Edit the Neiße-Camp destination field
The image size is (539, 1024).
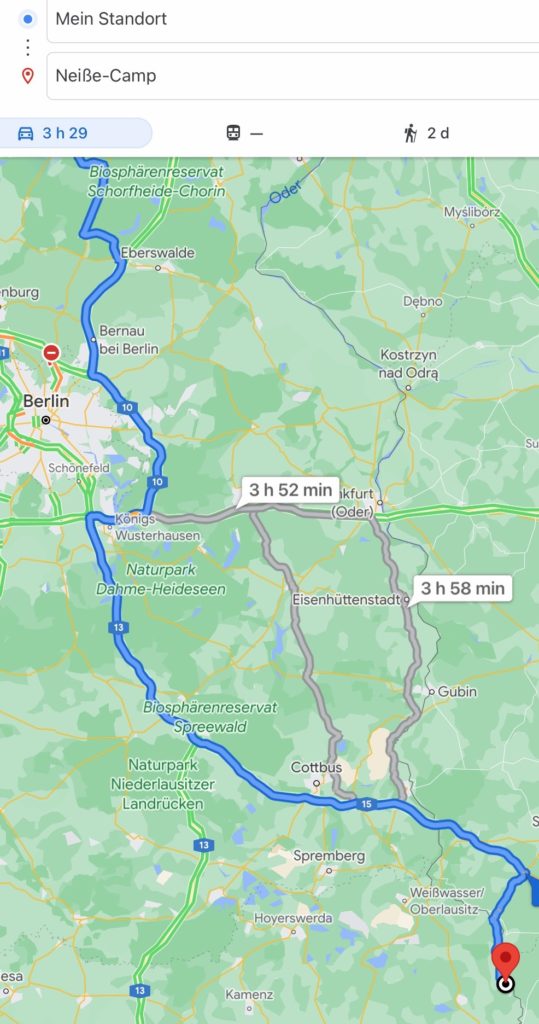click(x=293, y=76)
